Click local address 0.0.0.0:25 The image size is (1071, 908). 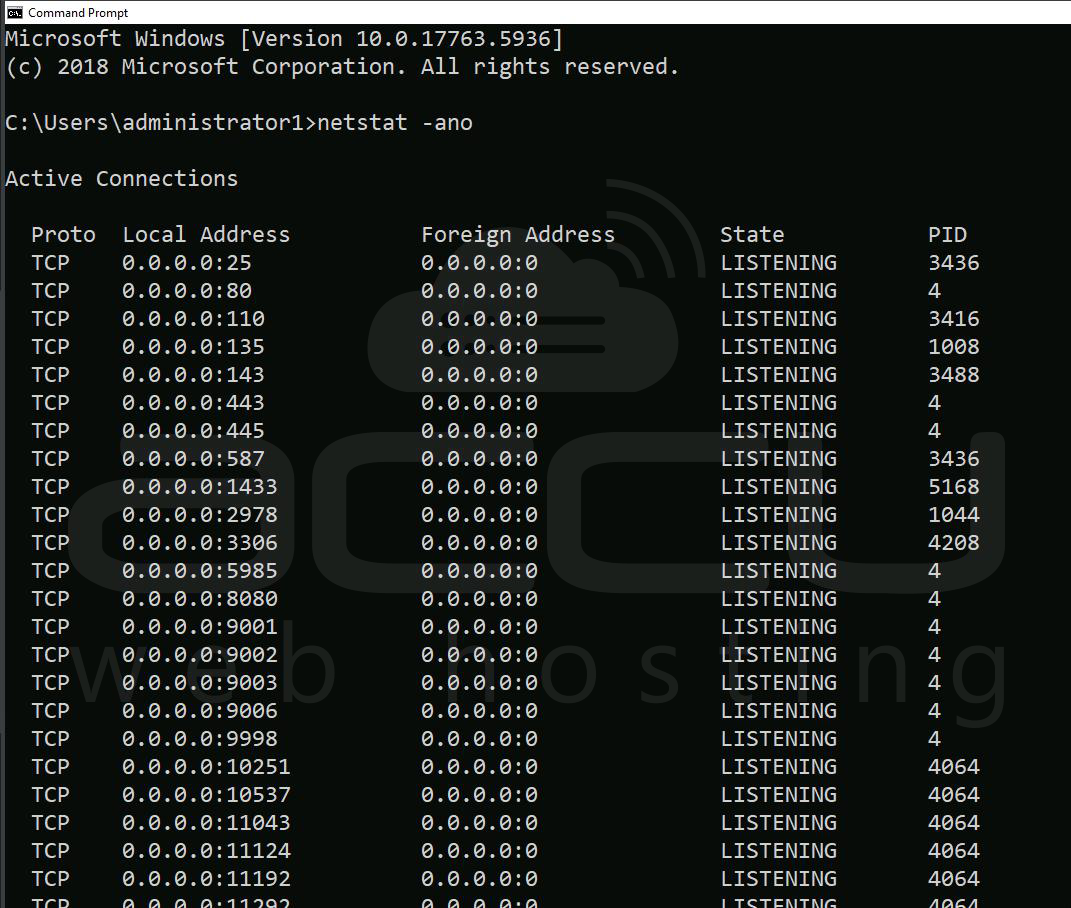[187, 263]
